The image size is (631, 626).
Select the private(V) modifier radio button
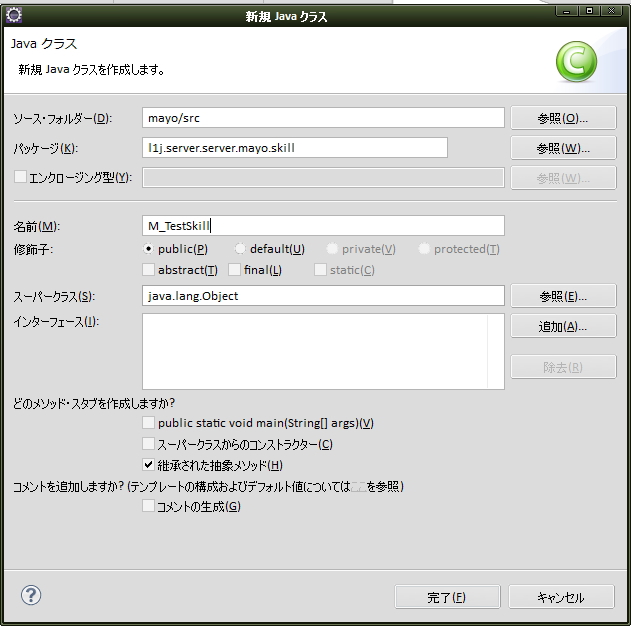[332, 249]
